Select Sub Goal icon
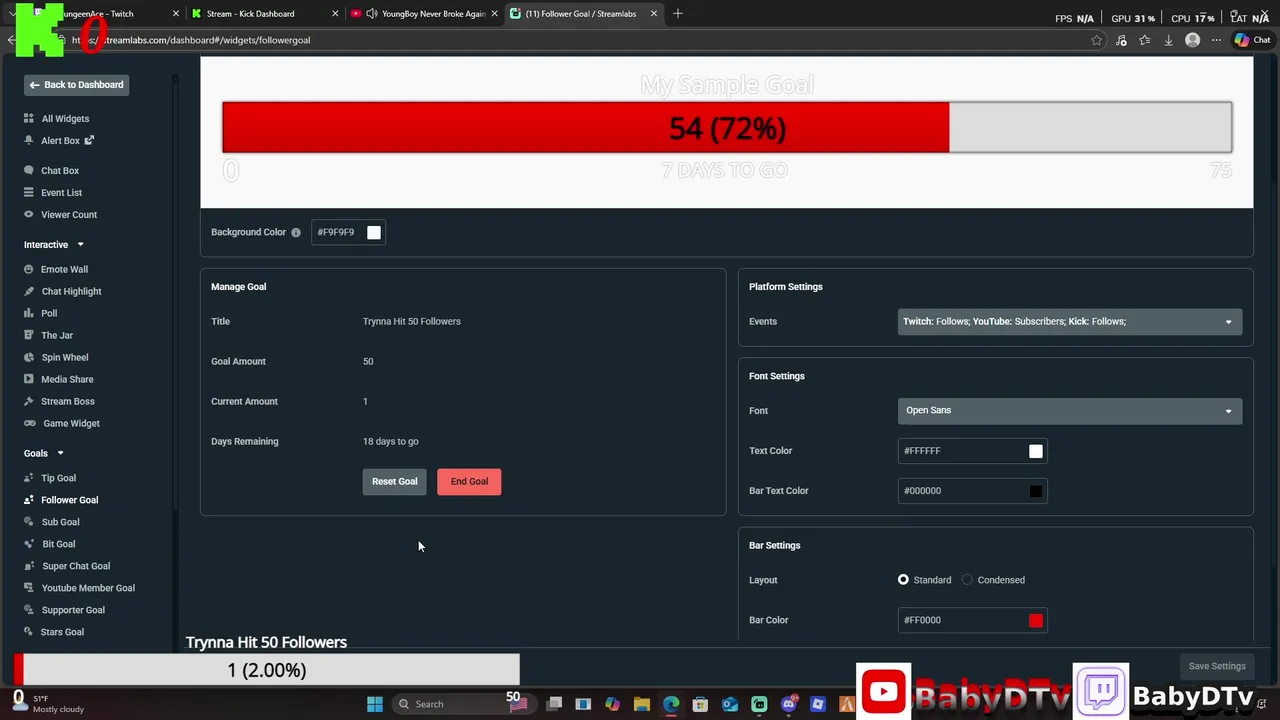This screenshot has height=720, width=1280. (29, 522)
